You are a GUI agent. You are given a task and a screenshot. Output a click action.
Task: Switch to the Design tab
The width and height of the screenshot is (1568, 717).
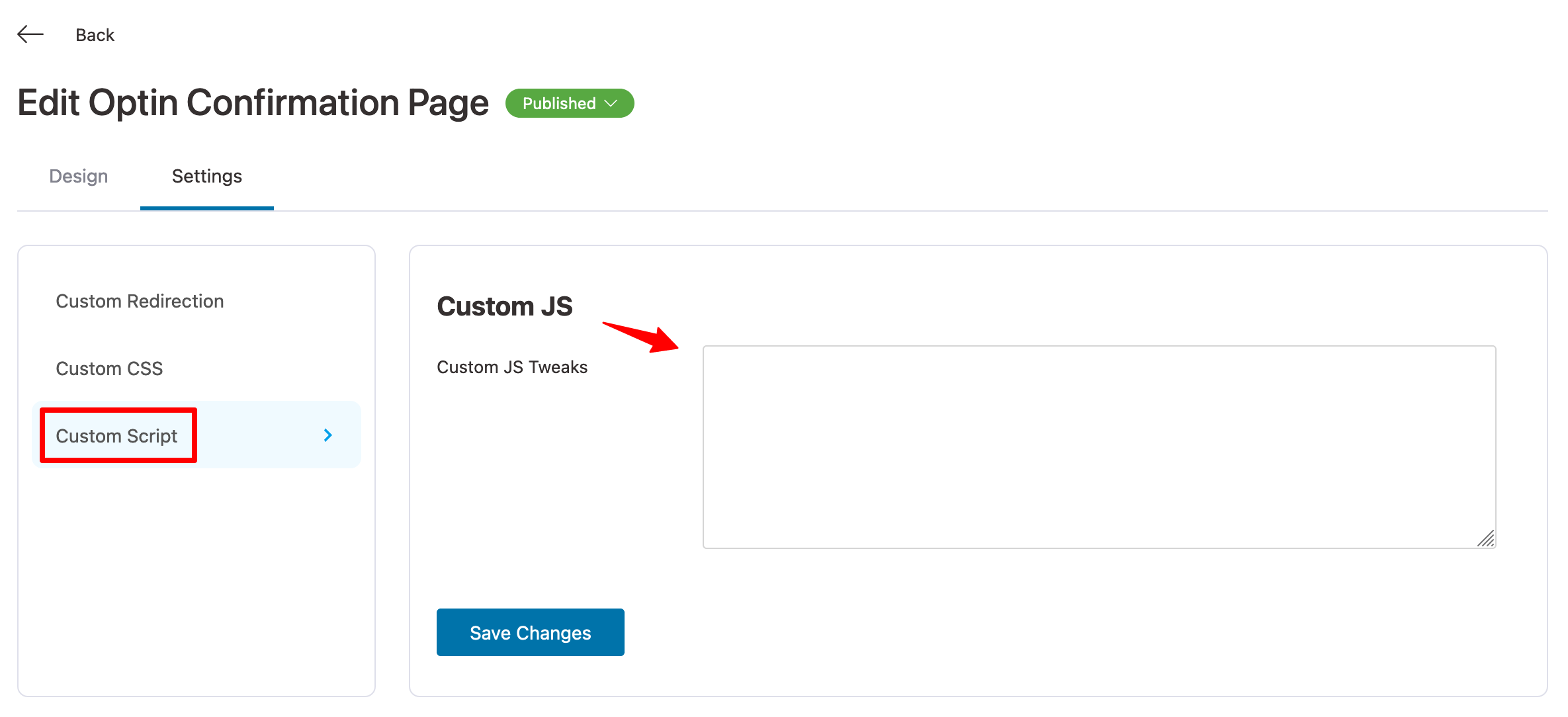coord(78,177)
